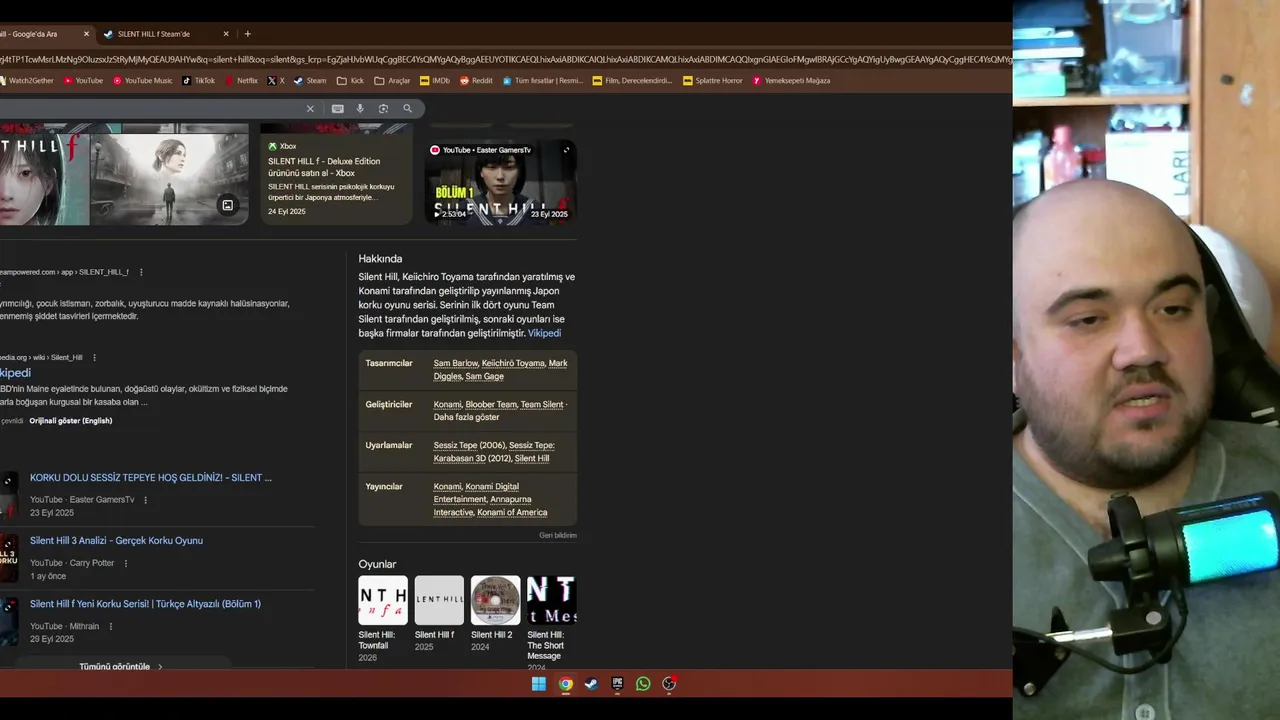This screenshot has width=1280, height=720.
Task: Clear the Google search box text
Action: click(x=310, y=108)
